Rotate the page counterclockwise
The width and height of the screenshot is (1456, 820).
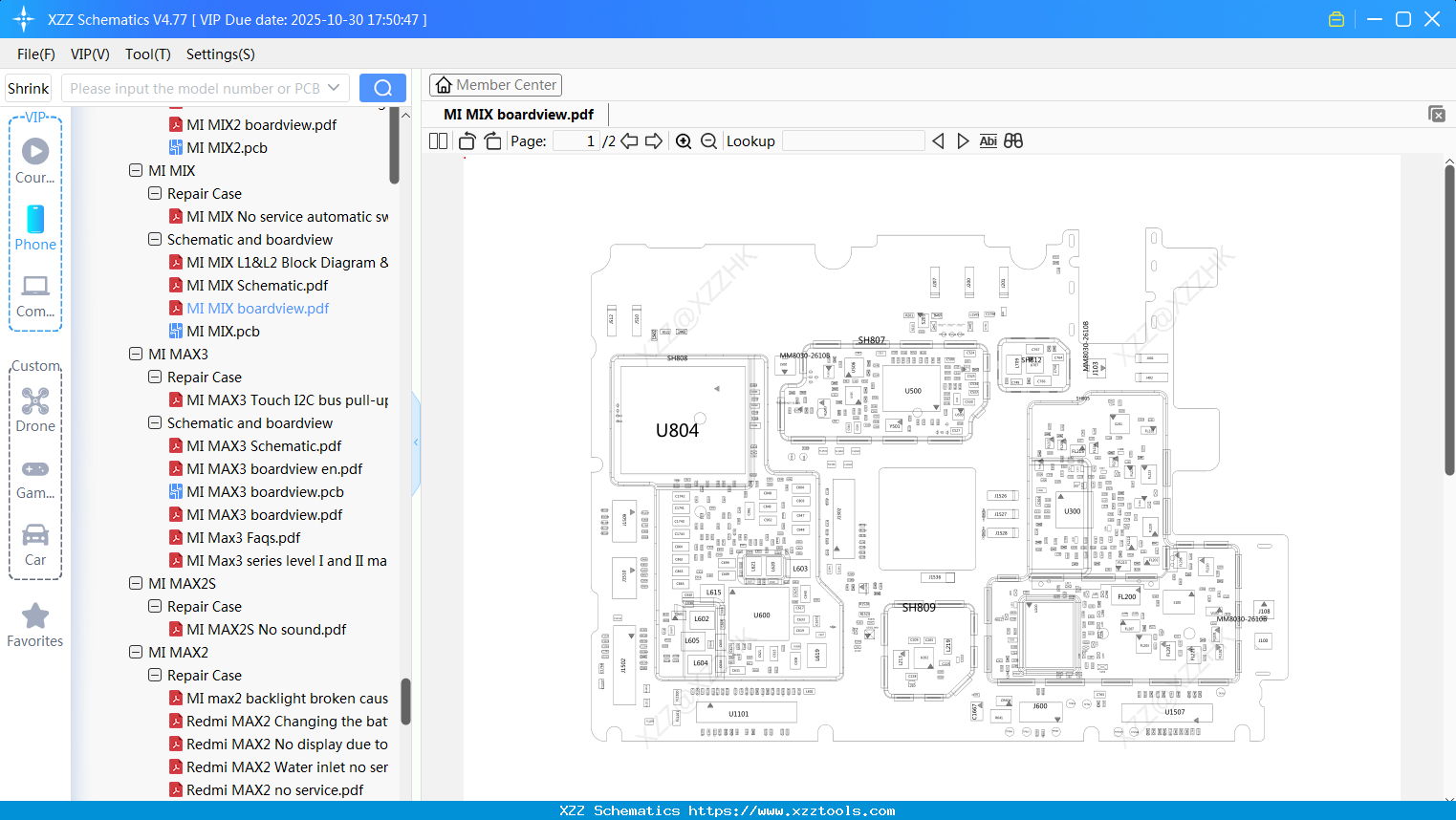[x=467, y=141]
